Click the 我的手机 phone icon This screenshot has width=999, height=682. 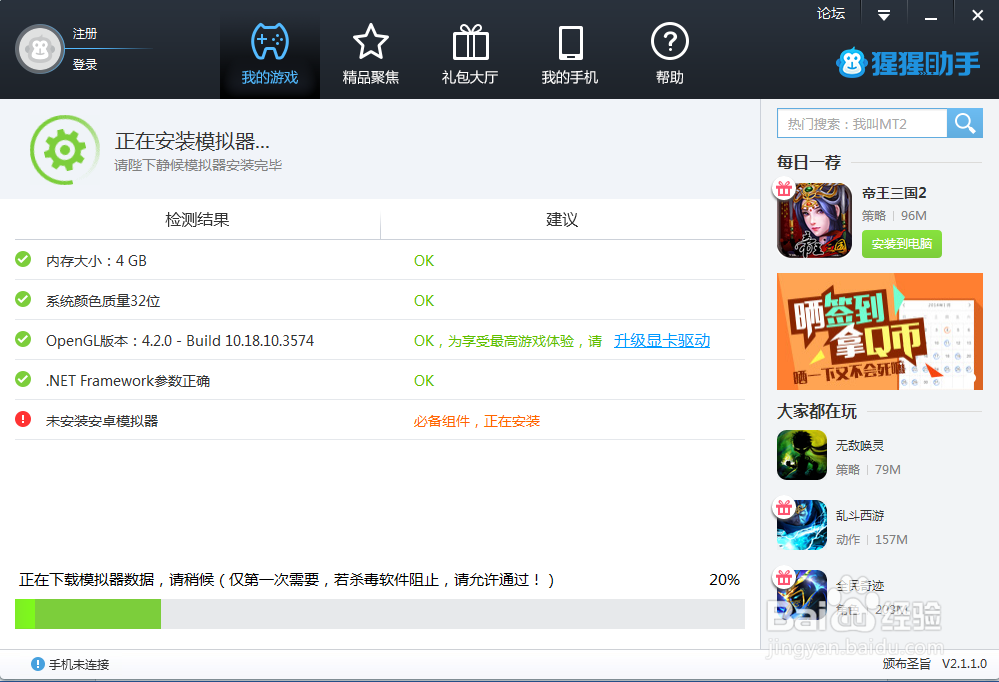[x=569, y=43]
